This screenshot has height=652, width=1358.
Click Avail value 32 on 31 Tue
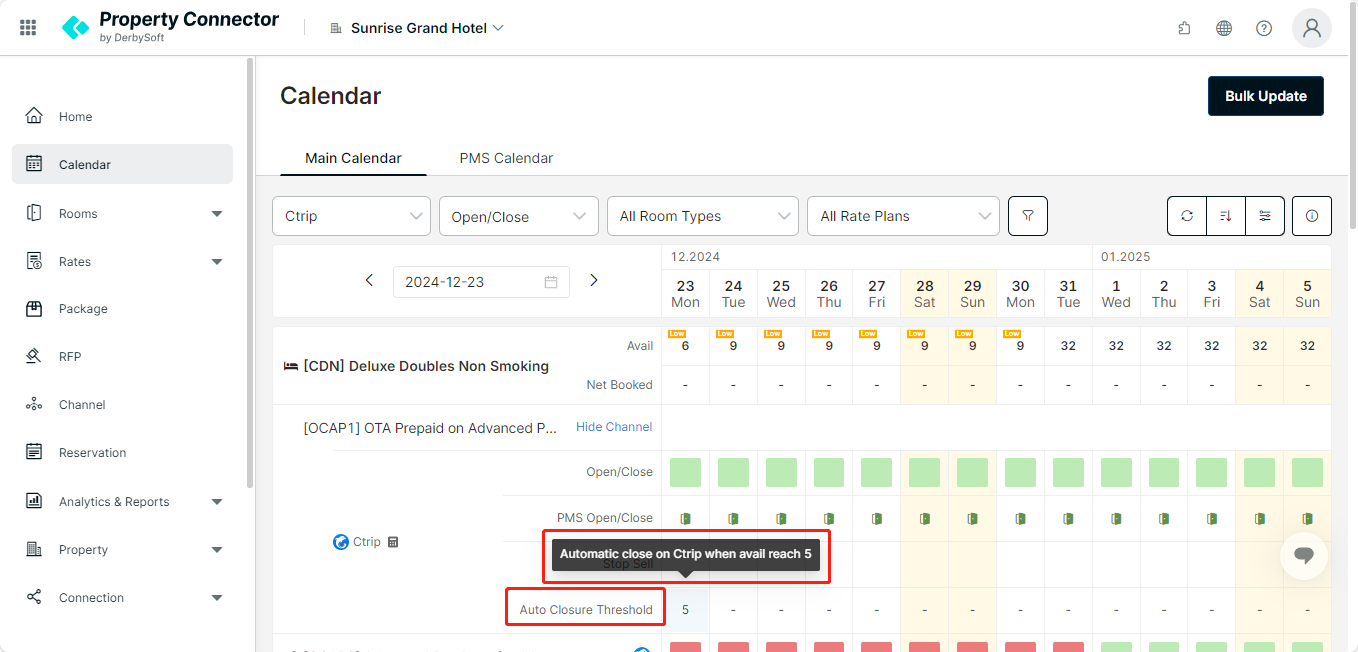[x=1068, y=346]
